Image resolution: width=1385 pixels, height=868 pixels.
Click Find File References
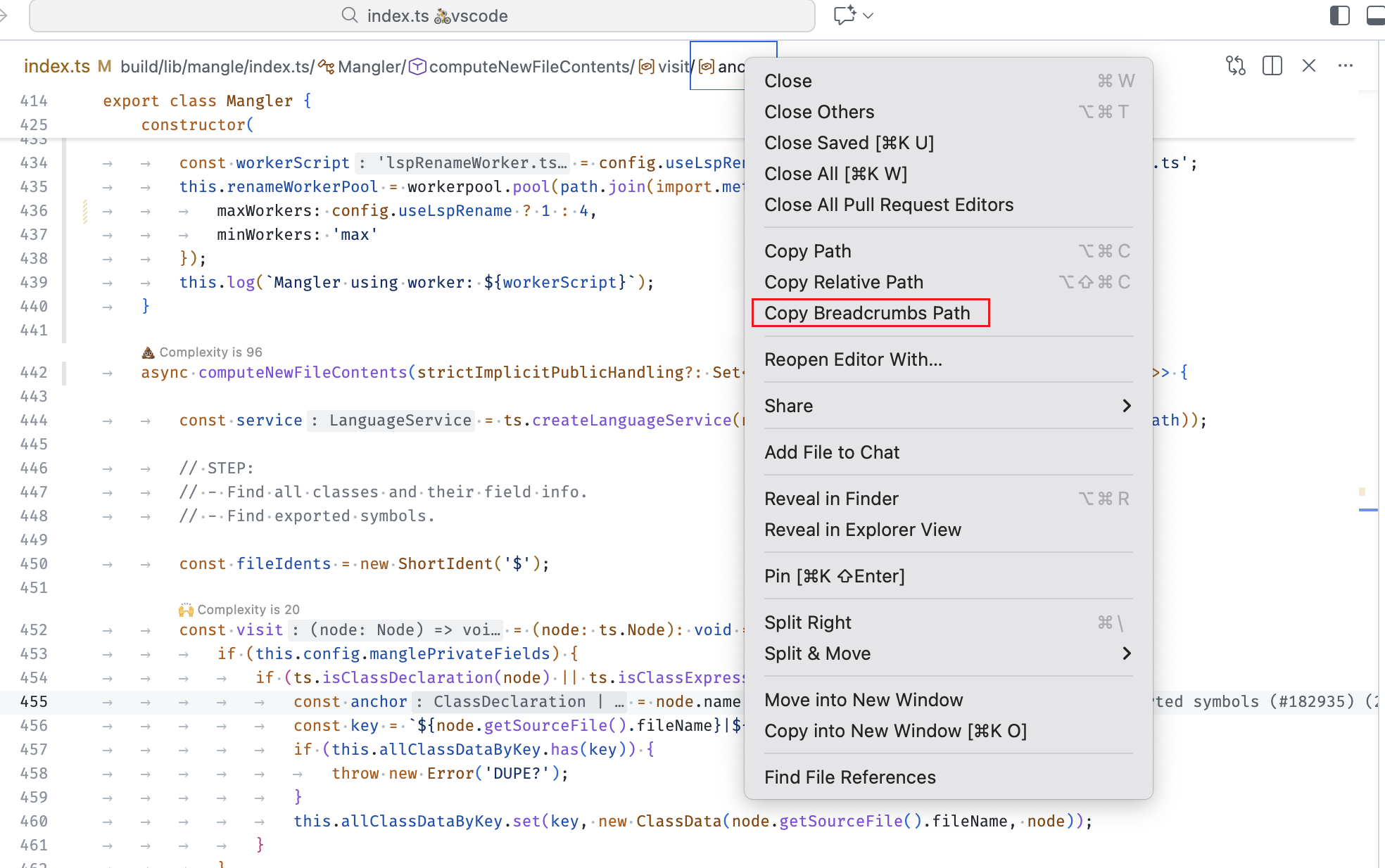coord(849,777)
